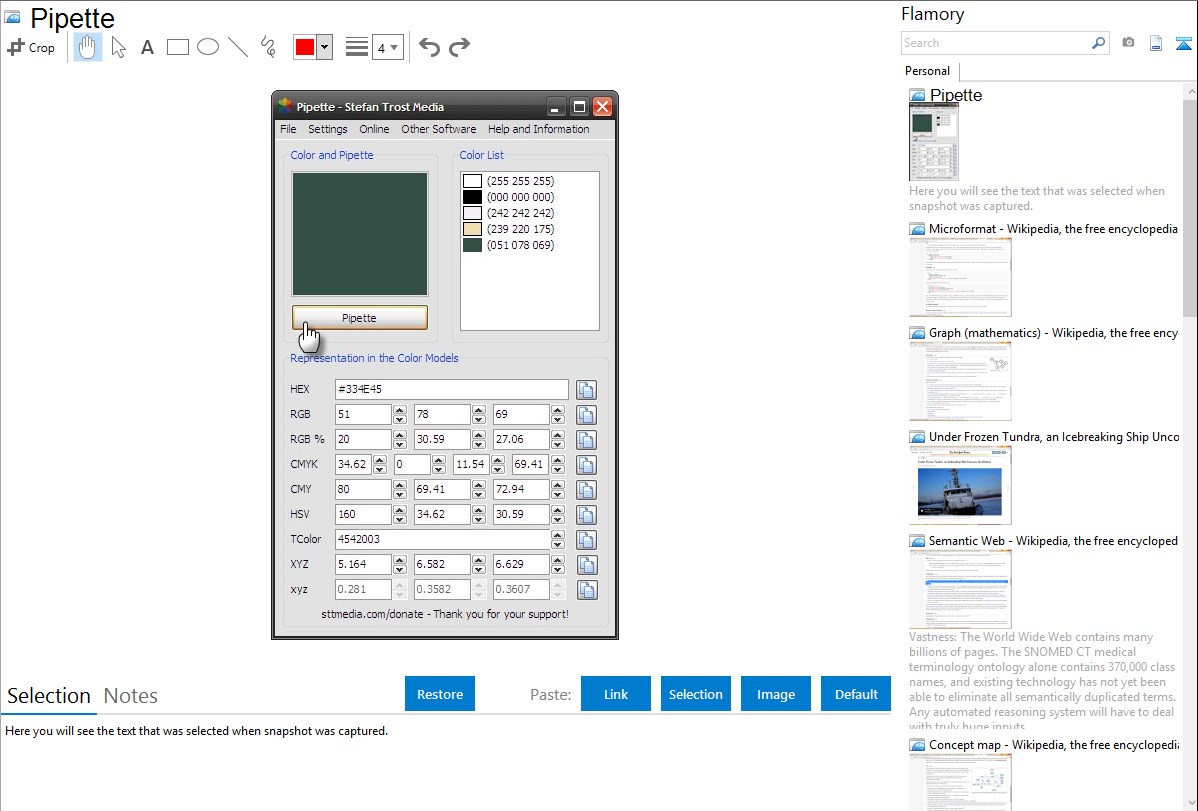Click the Pipette pick button
The height and width of the screenshot is (811, 1198).
(x=360, y=318)
